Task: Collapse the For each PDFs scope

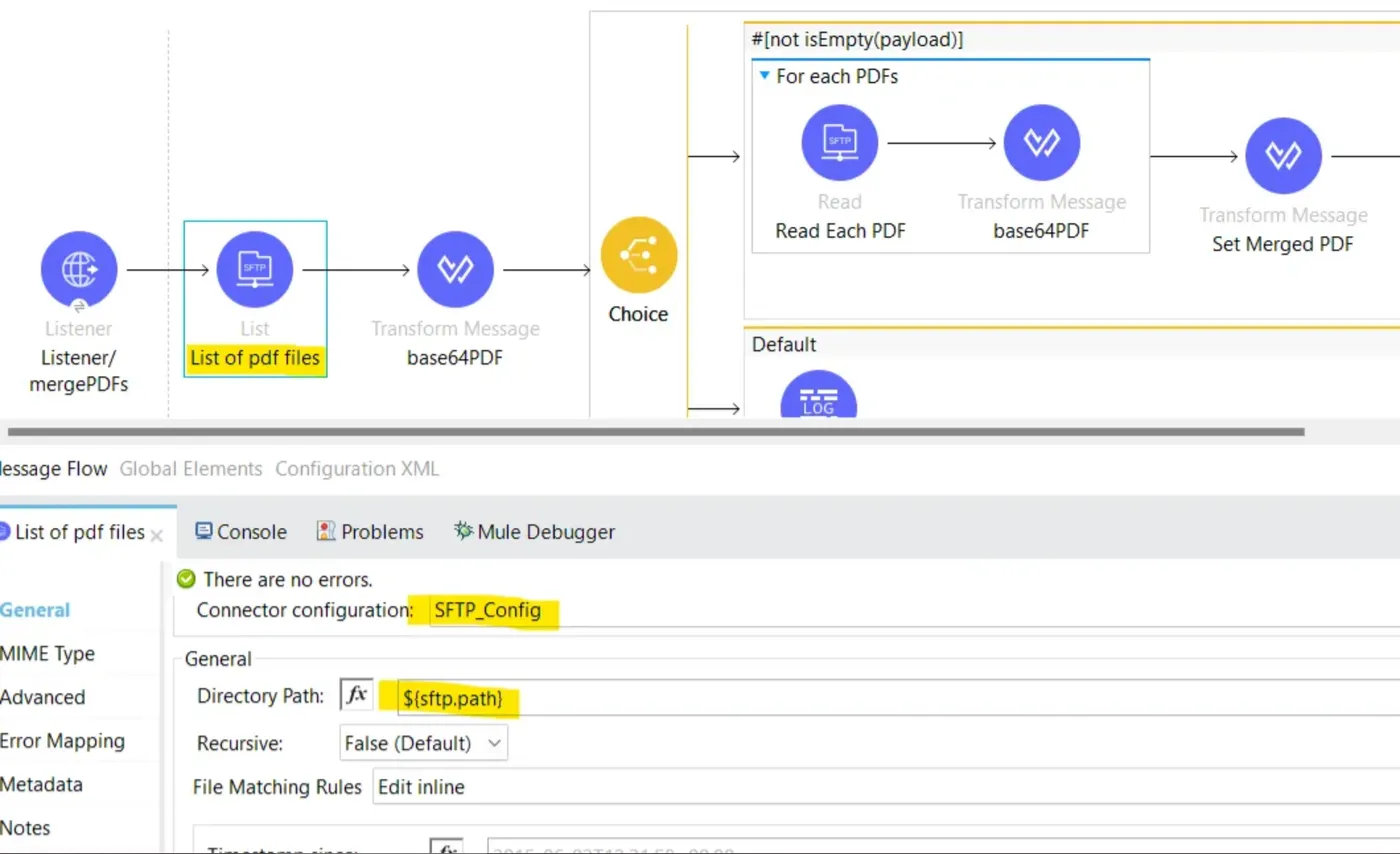Action: (764, 76)
